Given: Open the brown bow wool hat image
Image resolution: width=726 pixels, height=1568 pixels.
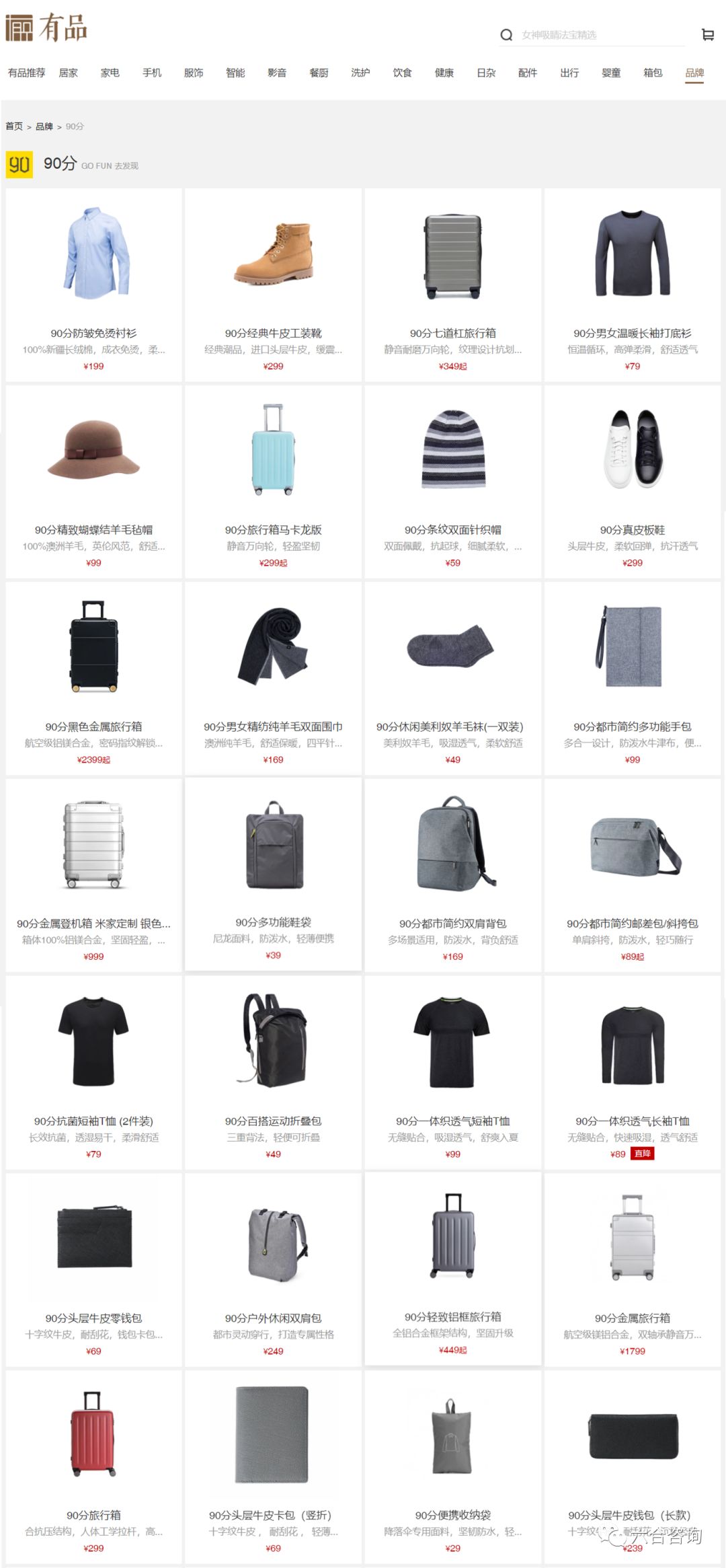Looking at the screenshot, I should [x=94, y=449].
